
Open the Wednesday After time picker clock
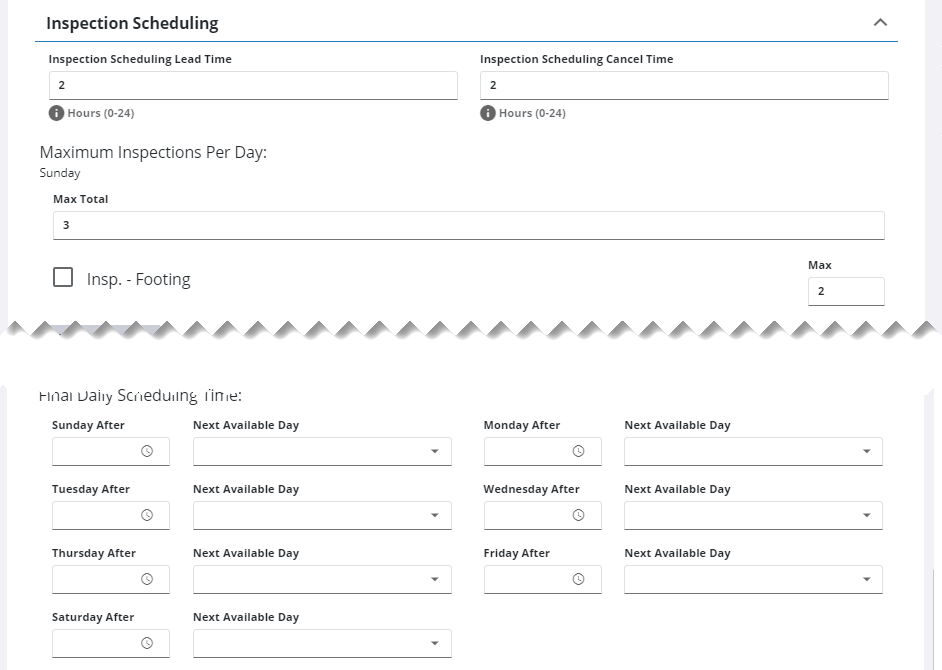point(578,515)
